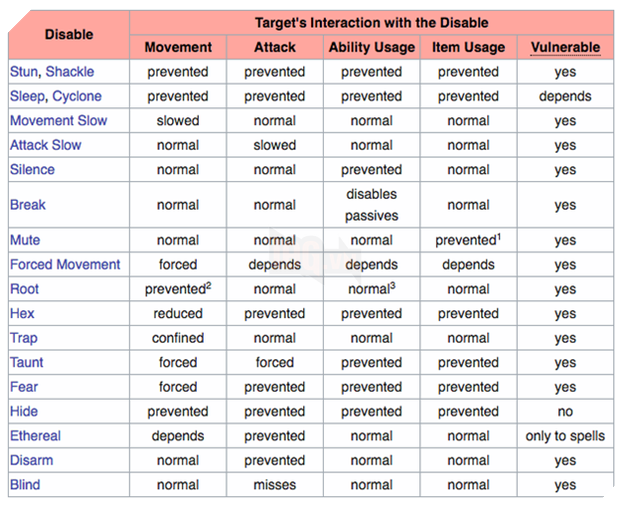Follow the Root link
The height and width of the screenshot is (511, 630).
point(25,289)
